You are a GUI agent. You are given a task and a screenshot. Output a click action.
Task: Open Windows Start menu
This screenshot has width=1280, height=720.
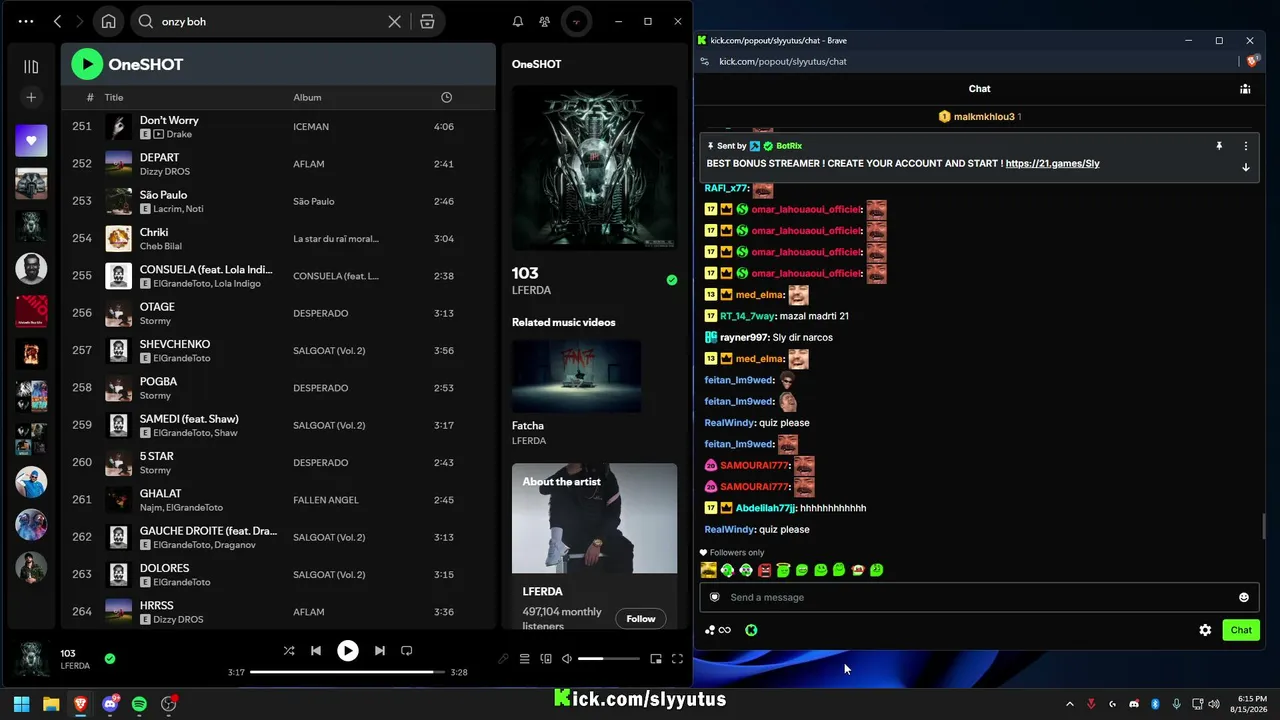pos(21,704)
